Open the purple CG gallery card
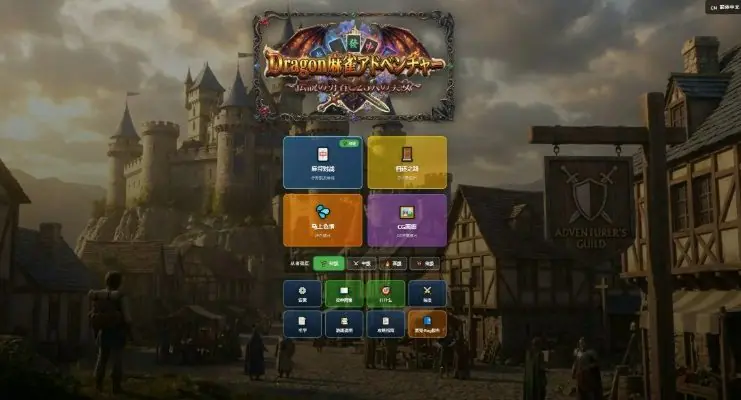Screen dimensions: 741x400 (407, 220)
